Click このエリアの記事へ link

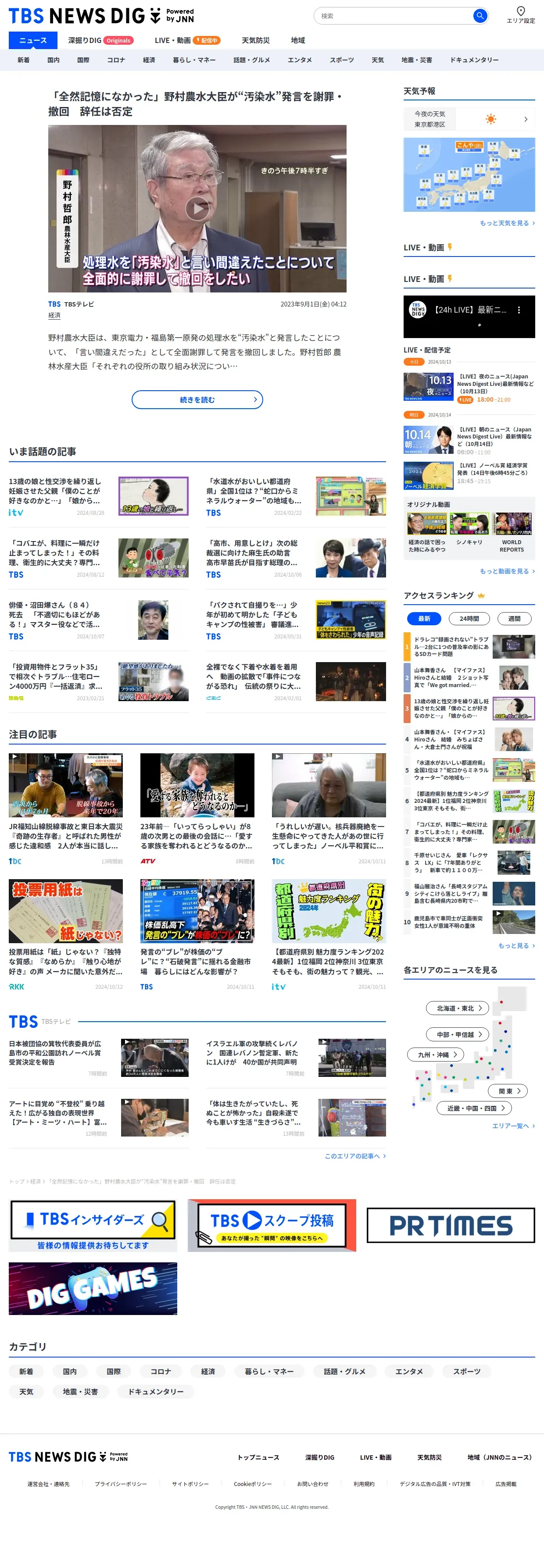tap(355, 1155)
